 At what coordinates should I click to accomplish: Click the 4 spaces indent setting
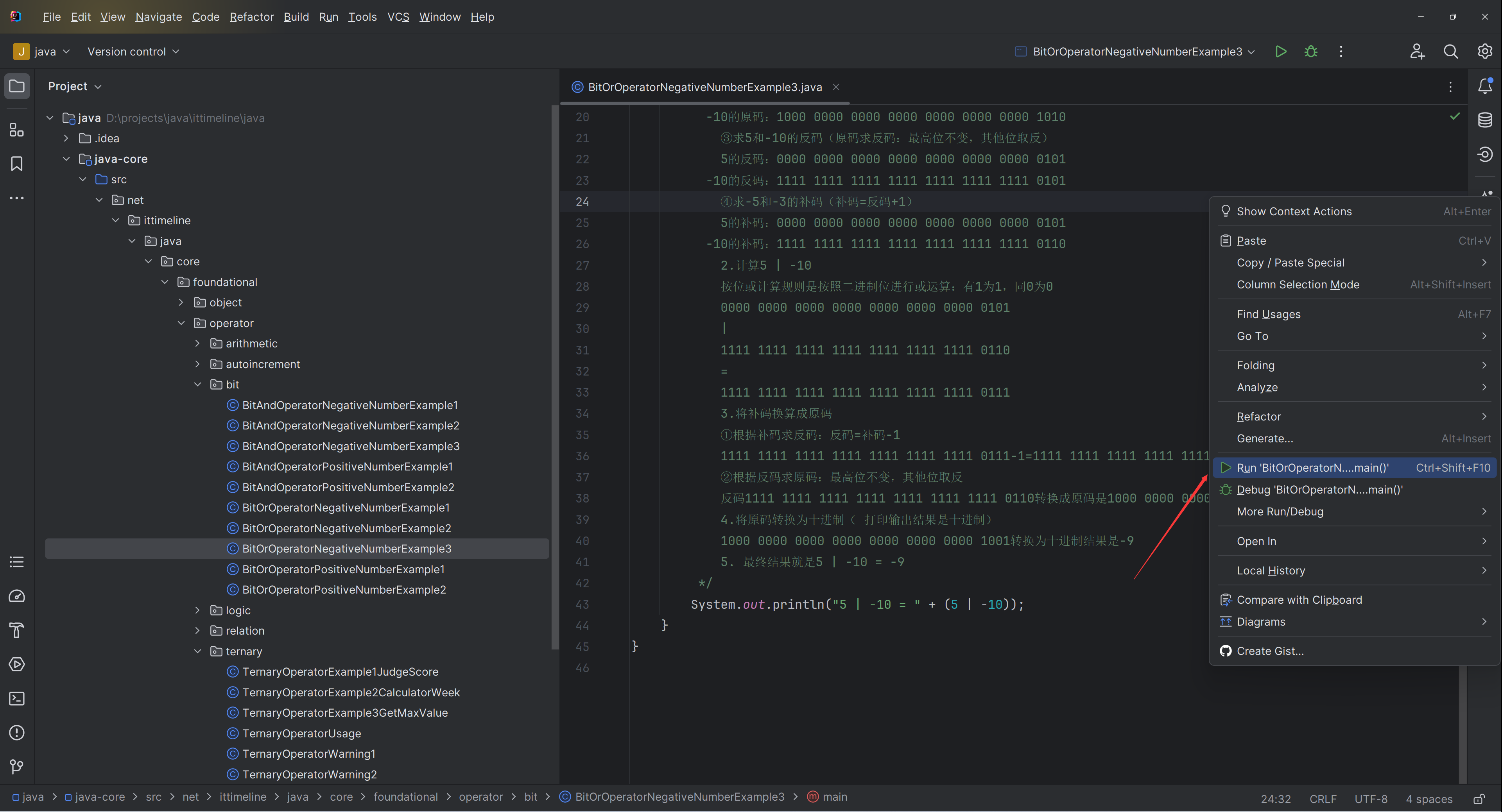(1429, 799)
